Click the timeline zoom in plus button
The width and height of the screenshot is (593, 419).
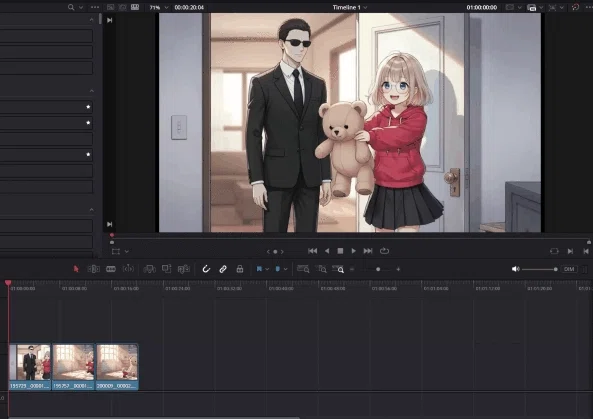pyautogui.click(x=398, y=269)
